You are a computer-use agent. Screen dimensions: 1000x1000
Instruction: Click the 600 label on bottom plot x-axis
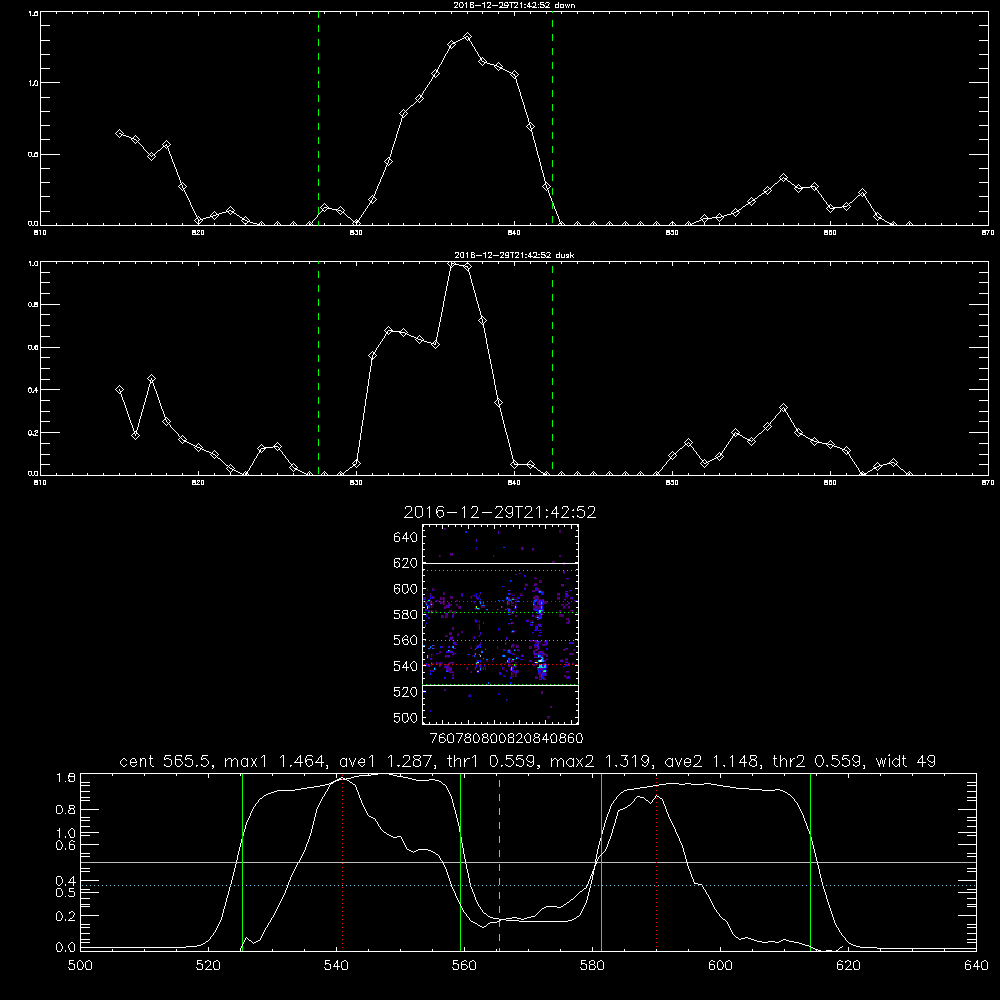(721, 966)
